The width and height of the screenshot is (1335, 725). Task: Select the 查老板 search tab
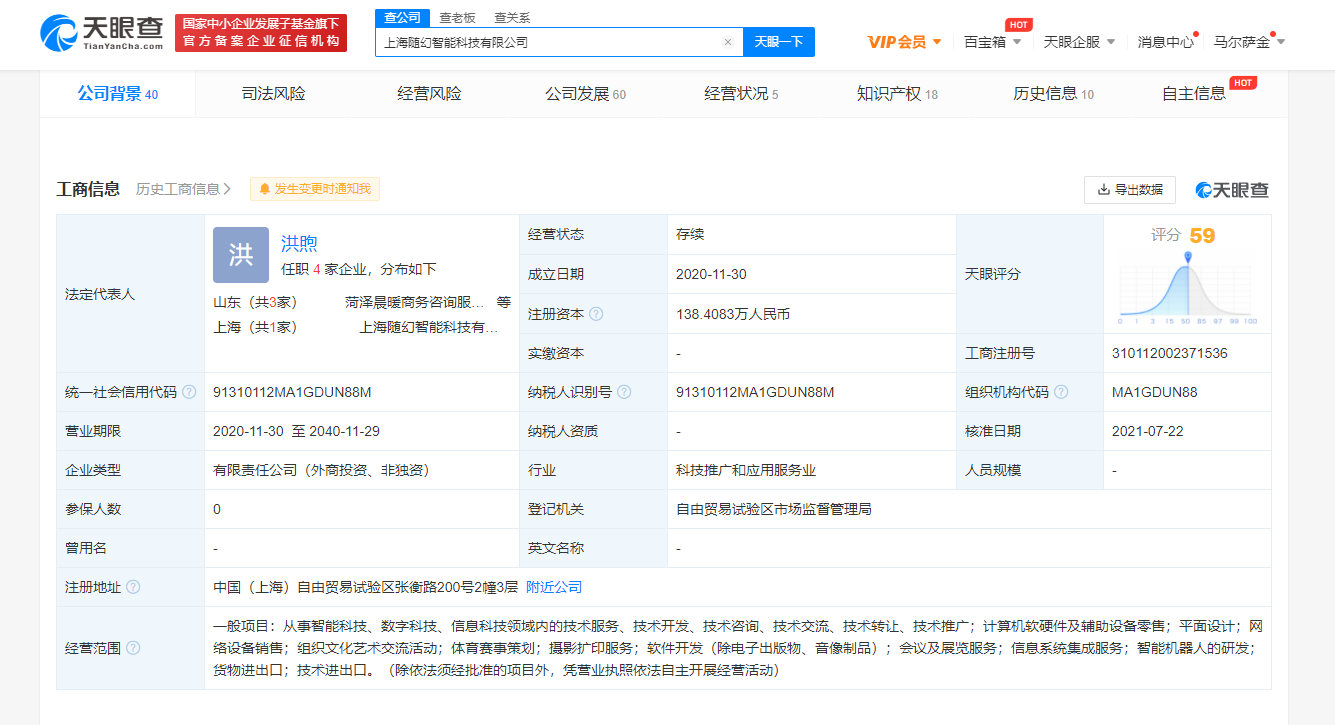(x=457, y=18)
